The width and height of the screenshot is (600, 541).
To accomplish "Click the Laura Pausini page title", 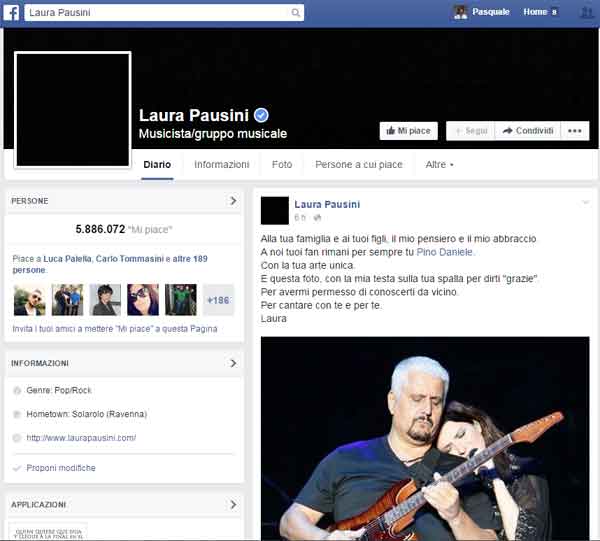I will point(194,115).
